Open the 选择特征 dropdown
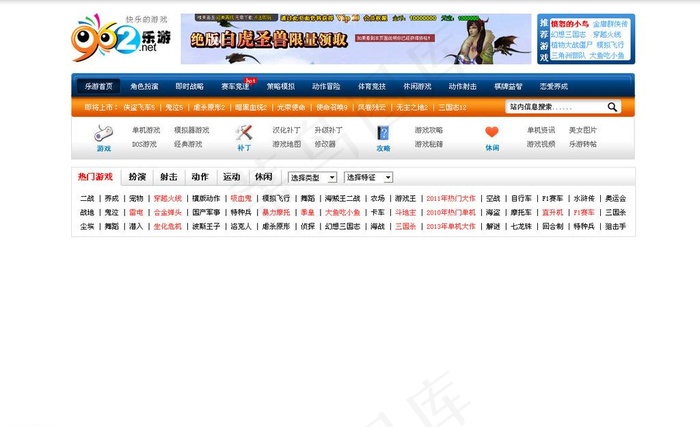This screenshot has width=700, height=427. (x=368, y=177)
